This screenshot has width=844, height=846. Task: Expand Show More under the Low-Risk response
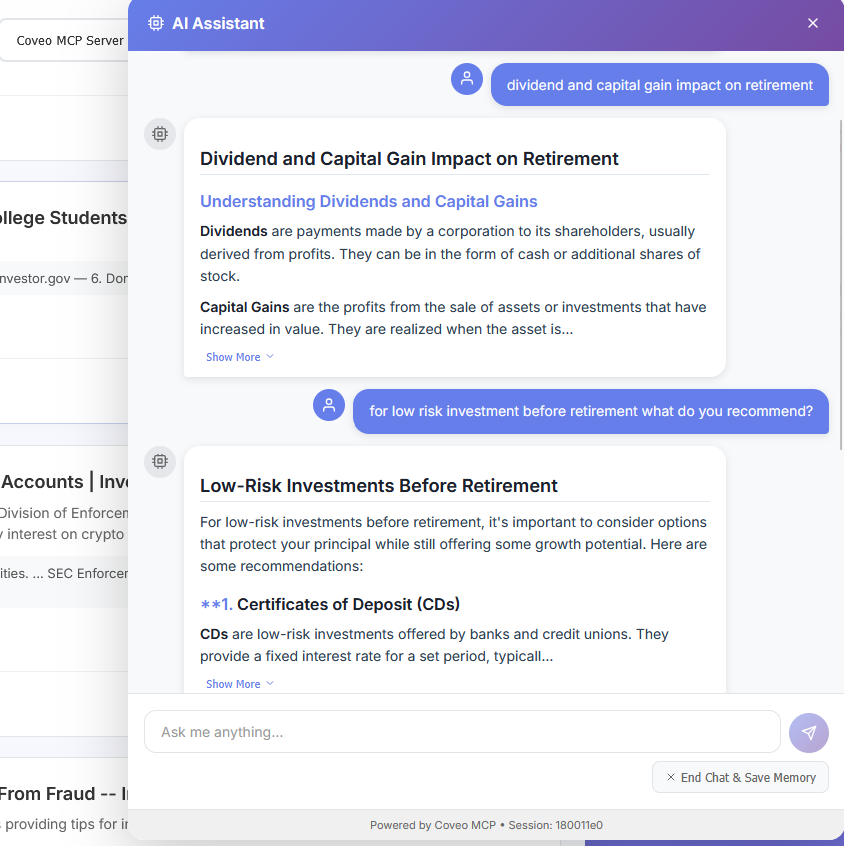[239, 684]
